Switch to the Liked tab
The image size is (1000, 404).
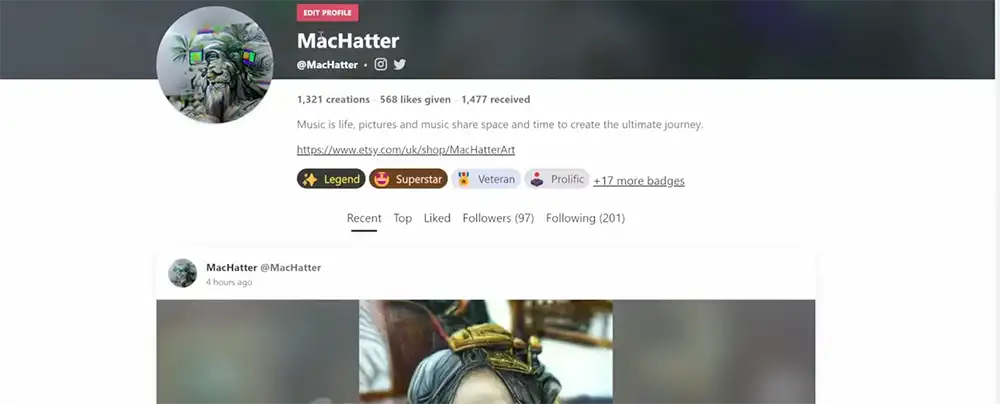[x=437, y=218]
